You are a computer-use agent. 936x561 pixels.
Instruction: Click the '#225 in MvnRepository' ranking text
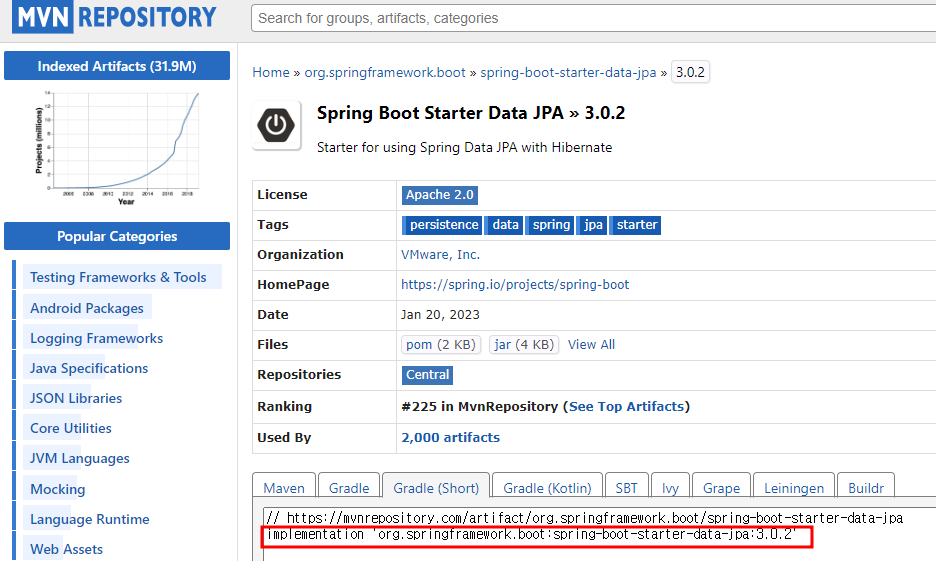[480, 406]
